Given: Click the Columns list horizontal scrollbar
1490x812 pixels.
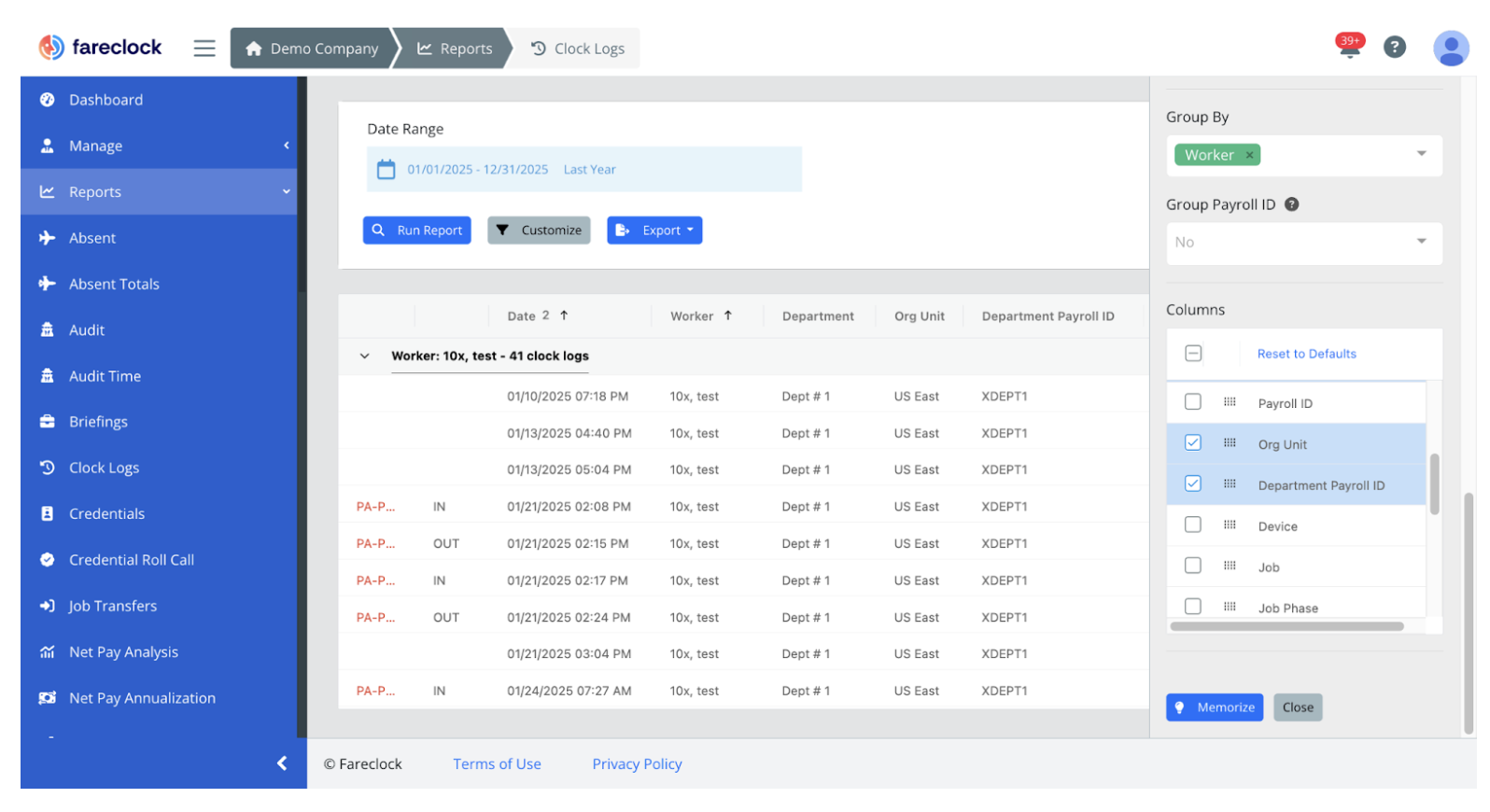Looking at the screenshot, I should [1286, 626].
